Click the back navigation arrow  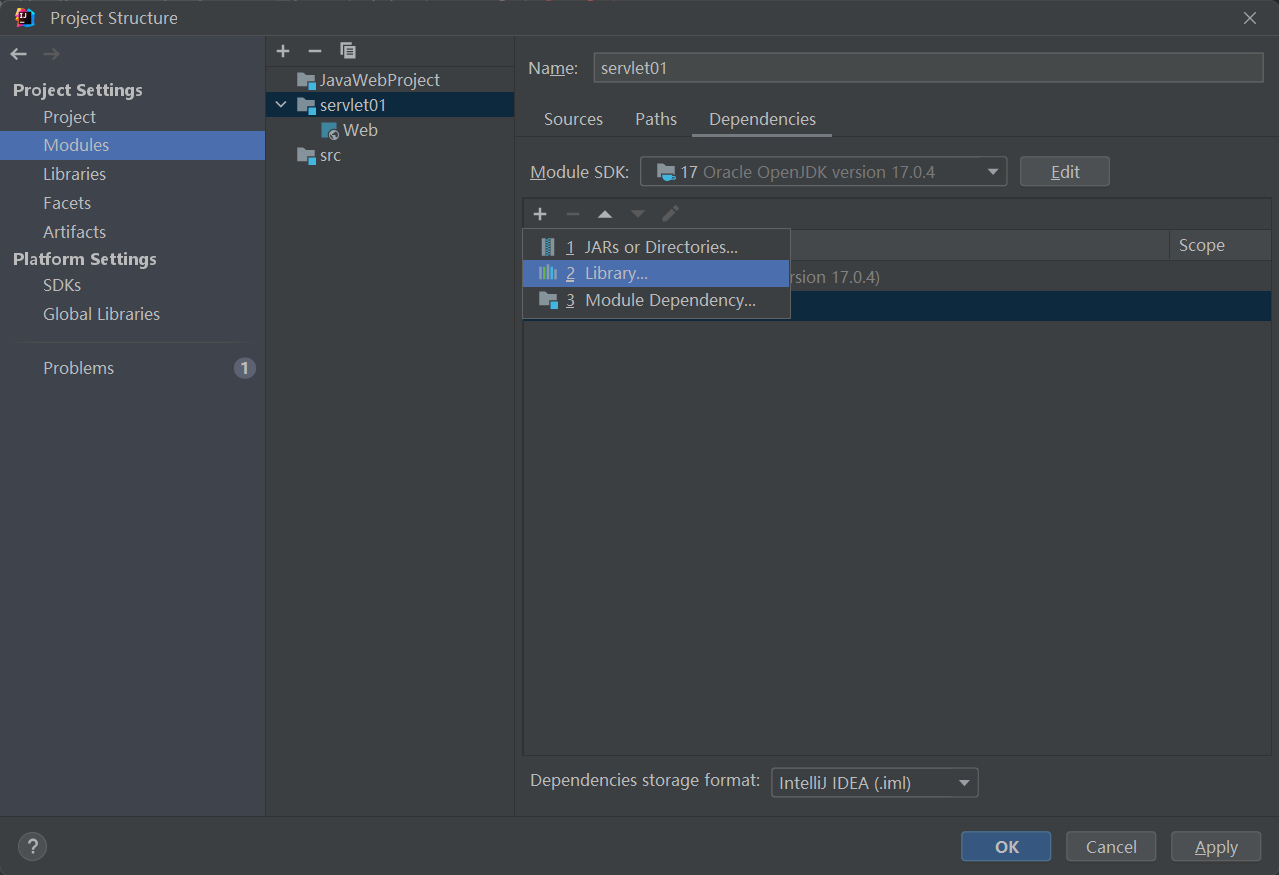tap(19, 54)
